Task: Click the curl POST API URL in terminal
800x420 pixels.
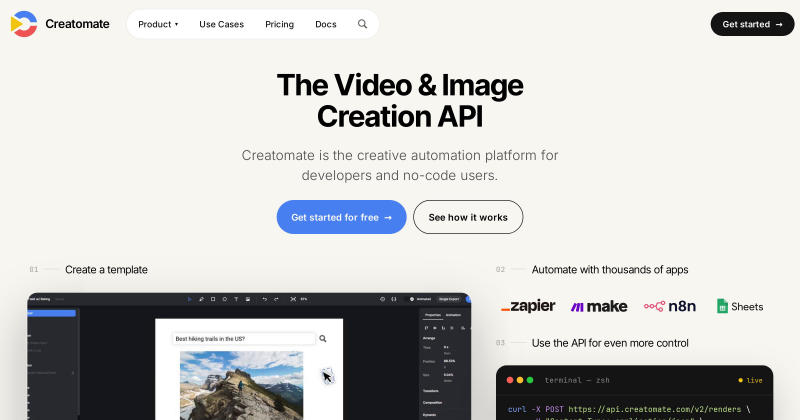Action: (x=655, y=409)
